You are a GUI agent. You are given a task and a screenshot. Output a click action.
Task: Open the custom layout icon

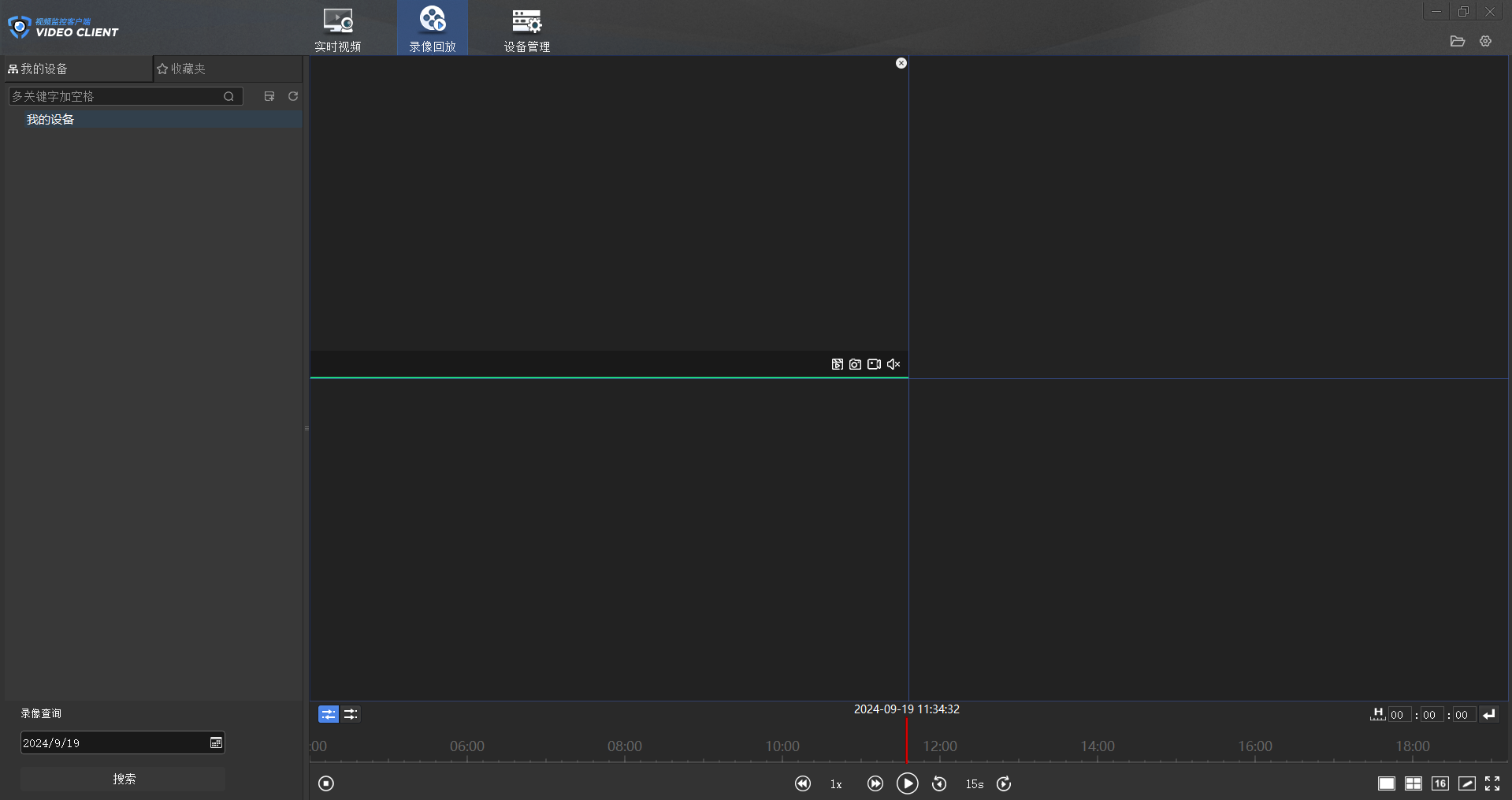pyautogui.click(x=1467, y=783)
